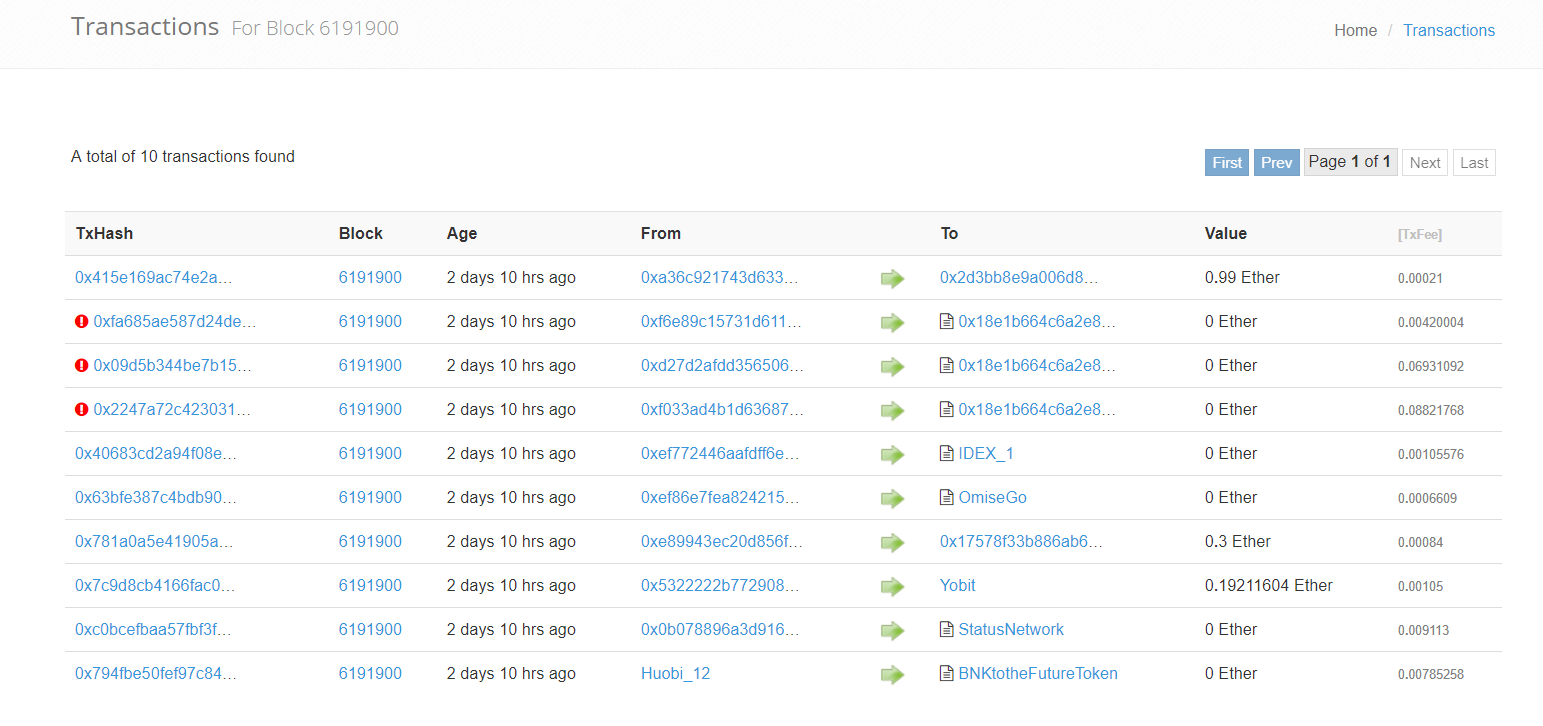
Task: Click the contract icon beside OmiseGo
Action: click(947, 498)
